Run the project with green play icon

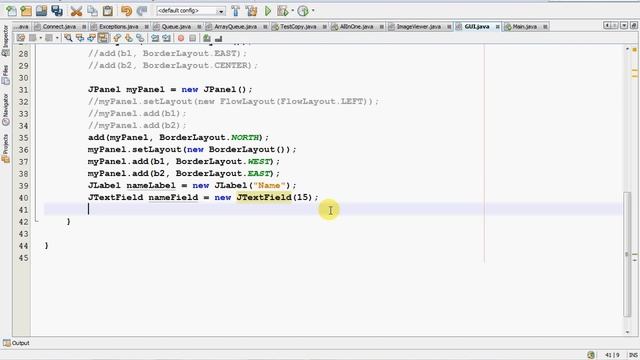pos(268,11)
